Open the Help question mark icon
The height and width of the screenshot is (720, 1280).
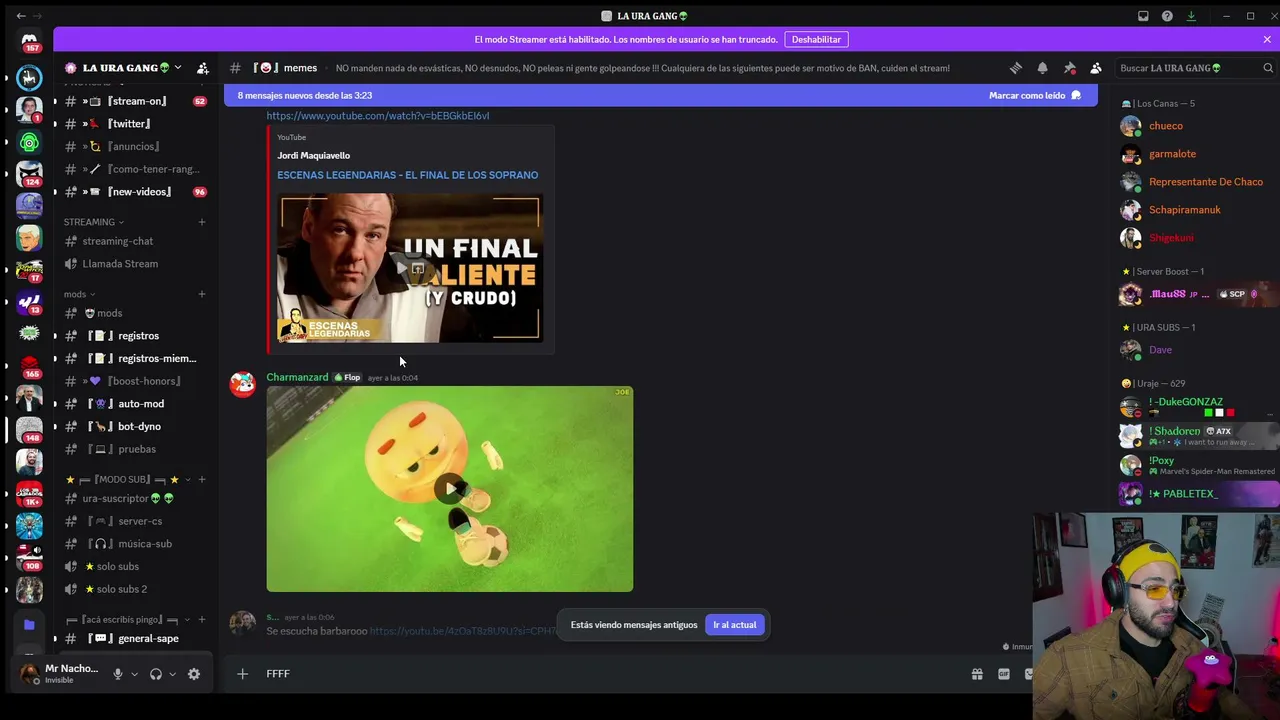(x=1167, y=16)
